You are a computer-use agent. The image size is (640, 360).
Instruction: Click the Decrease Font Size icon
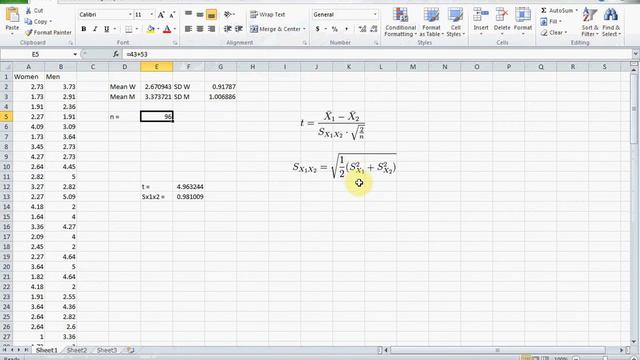coord(172,15)
